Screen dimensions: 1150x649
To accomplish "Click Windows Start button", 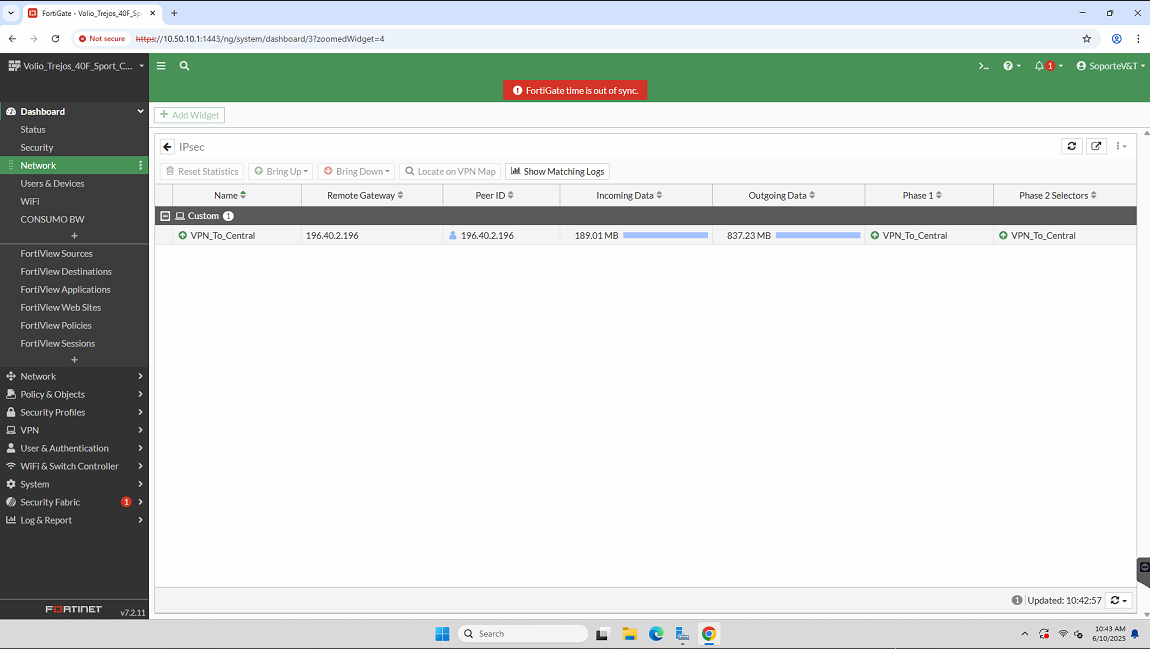I will click(442, 634).
